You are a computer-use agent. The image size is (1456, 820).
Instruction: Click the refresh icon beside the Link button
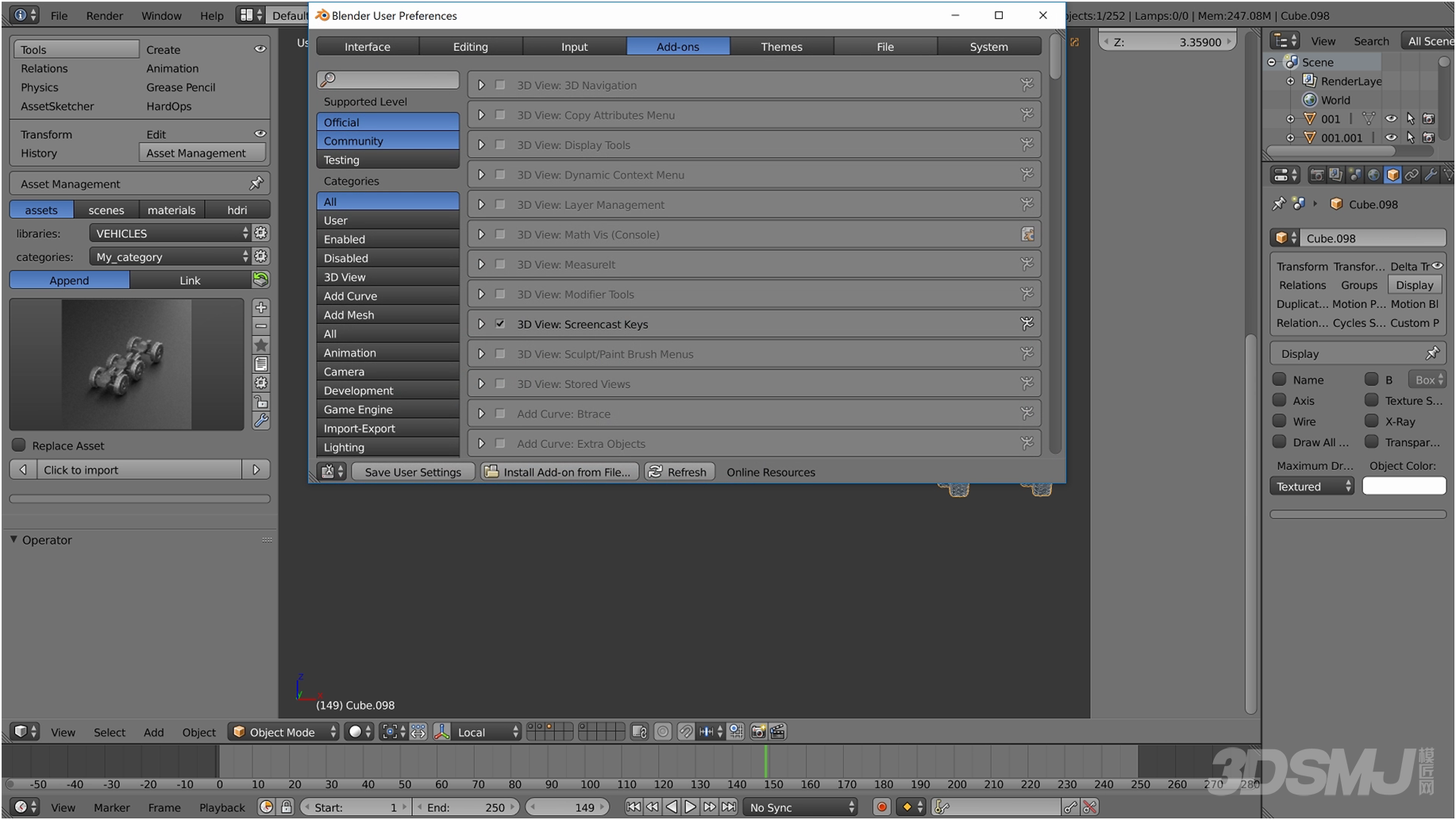coord(260,279)
